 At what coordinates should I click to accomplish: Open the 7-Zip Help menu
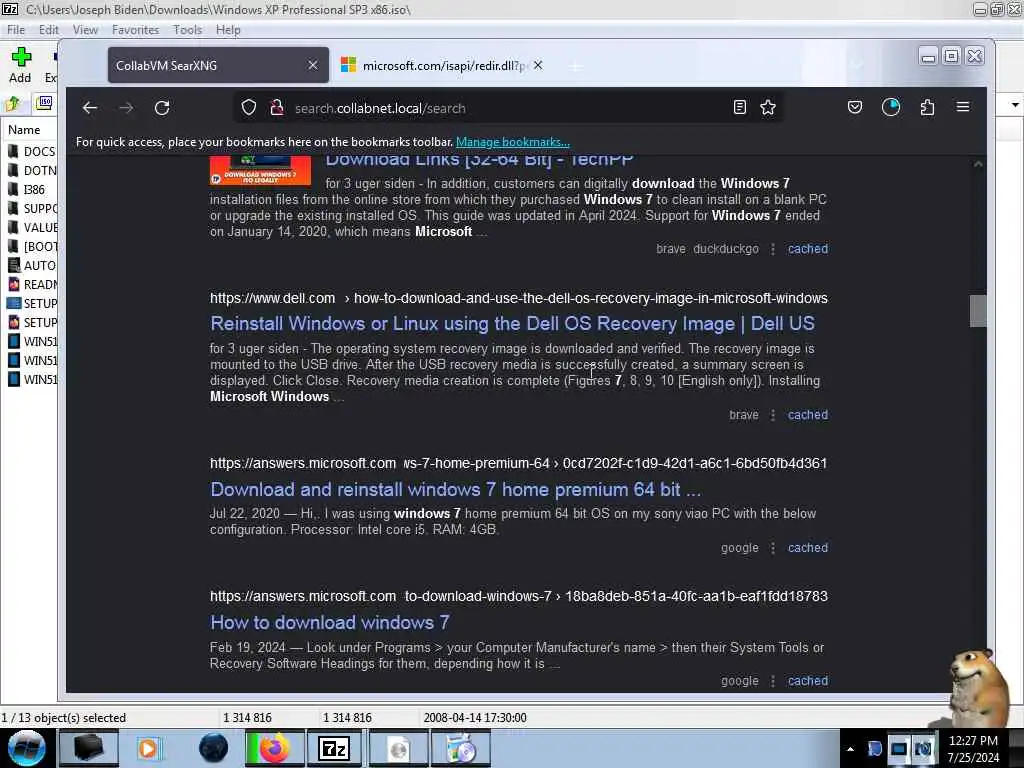point(228,30)
